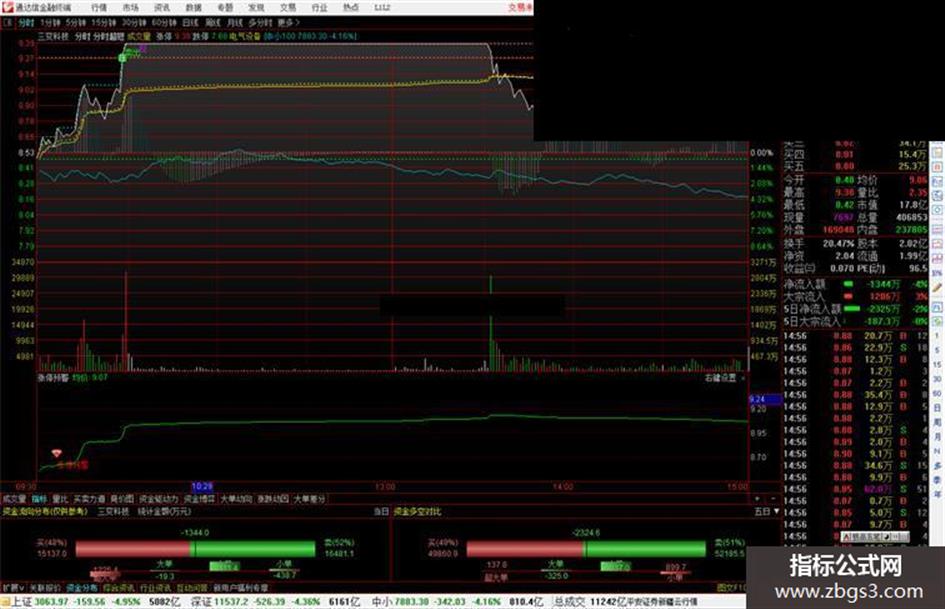945x609 pixels.
Task: Select the 月 period in right sidebar
Action: click(937, 437)
